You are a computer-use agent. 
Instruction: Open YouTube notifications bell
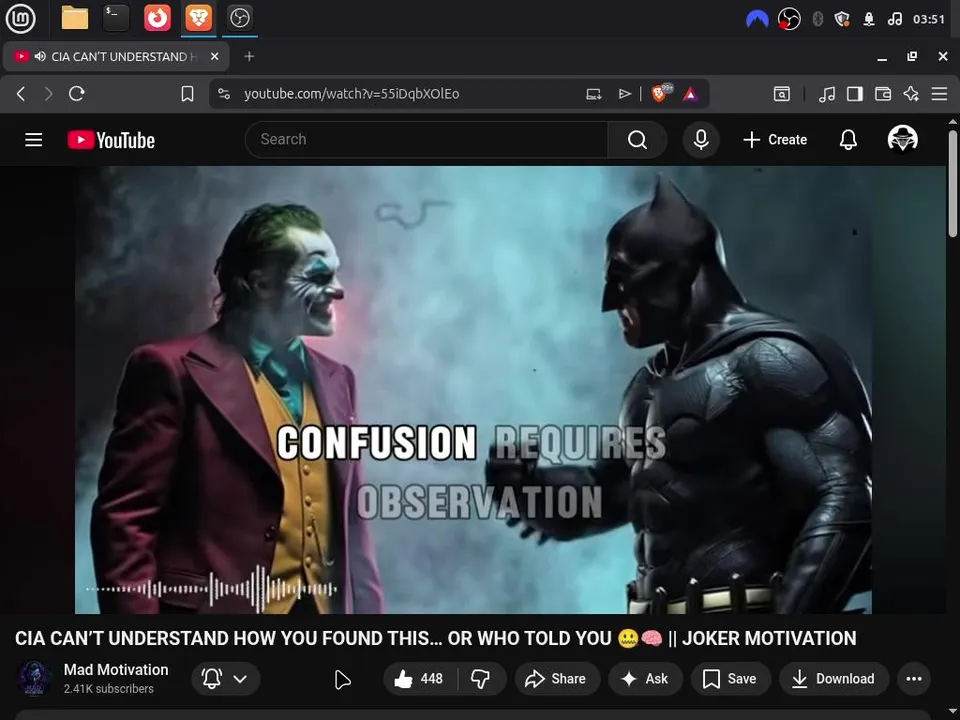pyautogui.click(x=848, y=140)
